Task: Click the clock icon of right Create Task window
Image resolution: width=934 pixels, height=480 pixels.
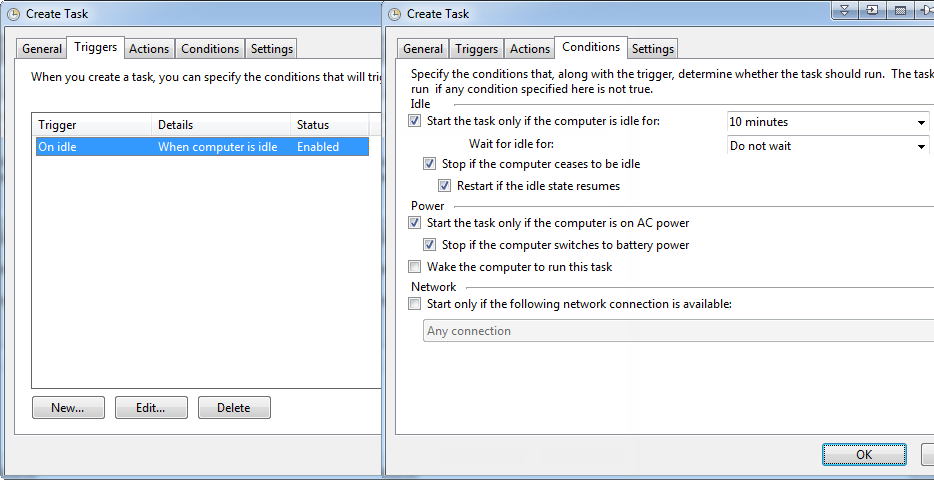Action: pos(394,14)
